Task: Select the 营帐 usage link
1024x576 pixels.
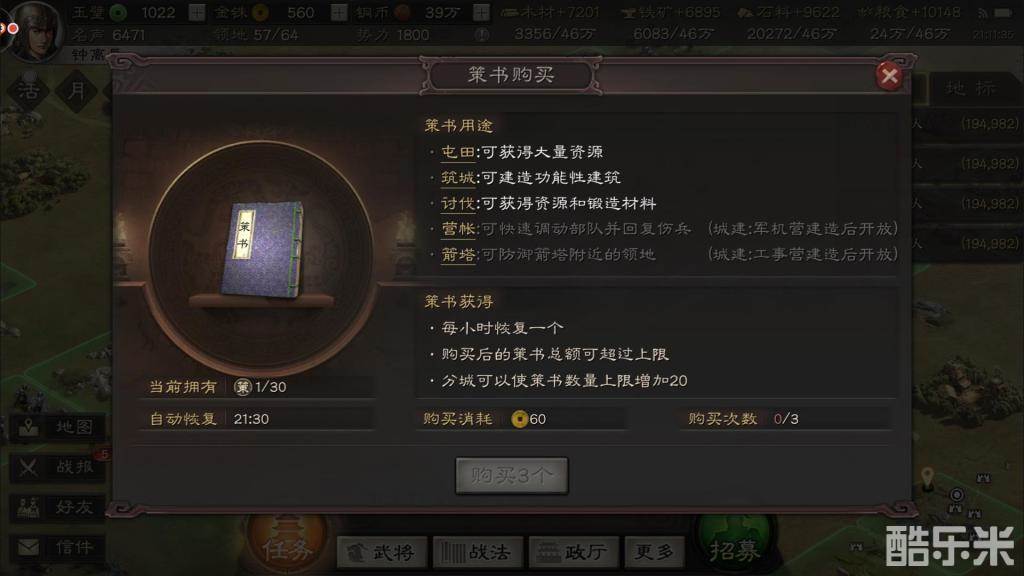Action: pyautogui.click(x=458, y=229)
